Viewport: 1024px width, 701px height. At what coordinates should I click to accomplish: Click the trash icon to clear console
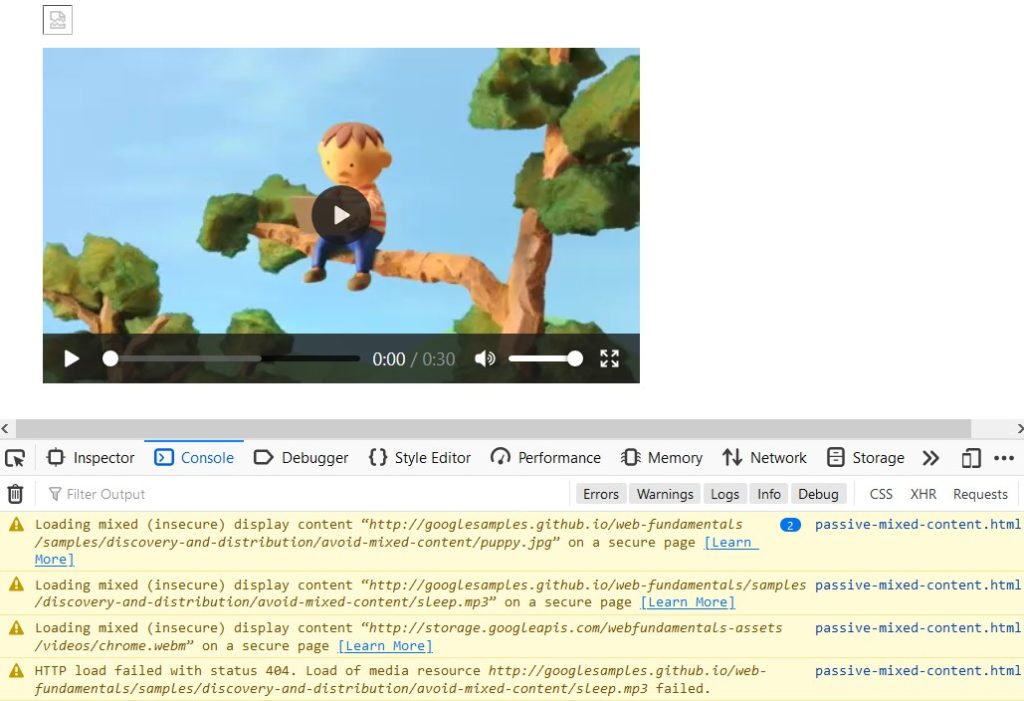15,494
